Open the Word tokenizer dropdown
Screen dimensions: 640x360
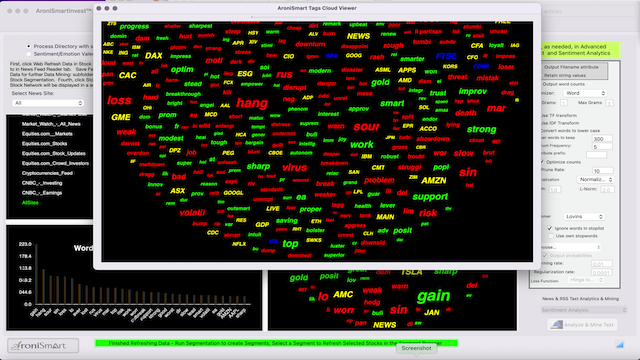tap(585, 93)
